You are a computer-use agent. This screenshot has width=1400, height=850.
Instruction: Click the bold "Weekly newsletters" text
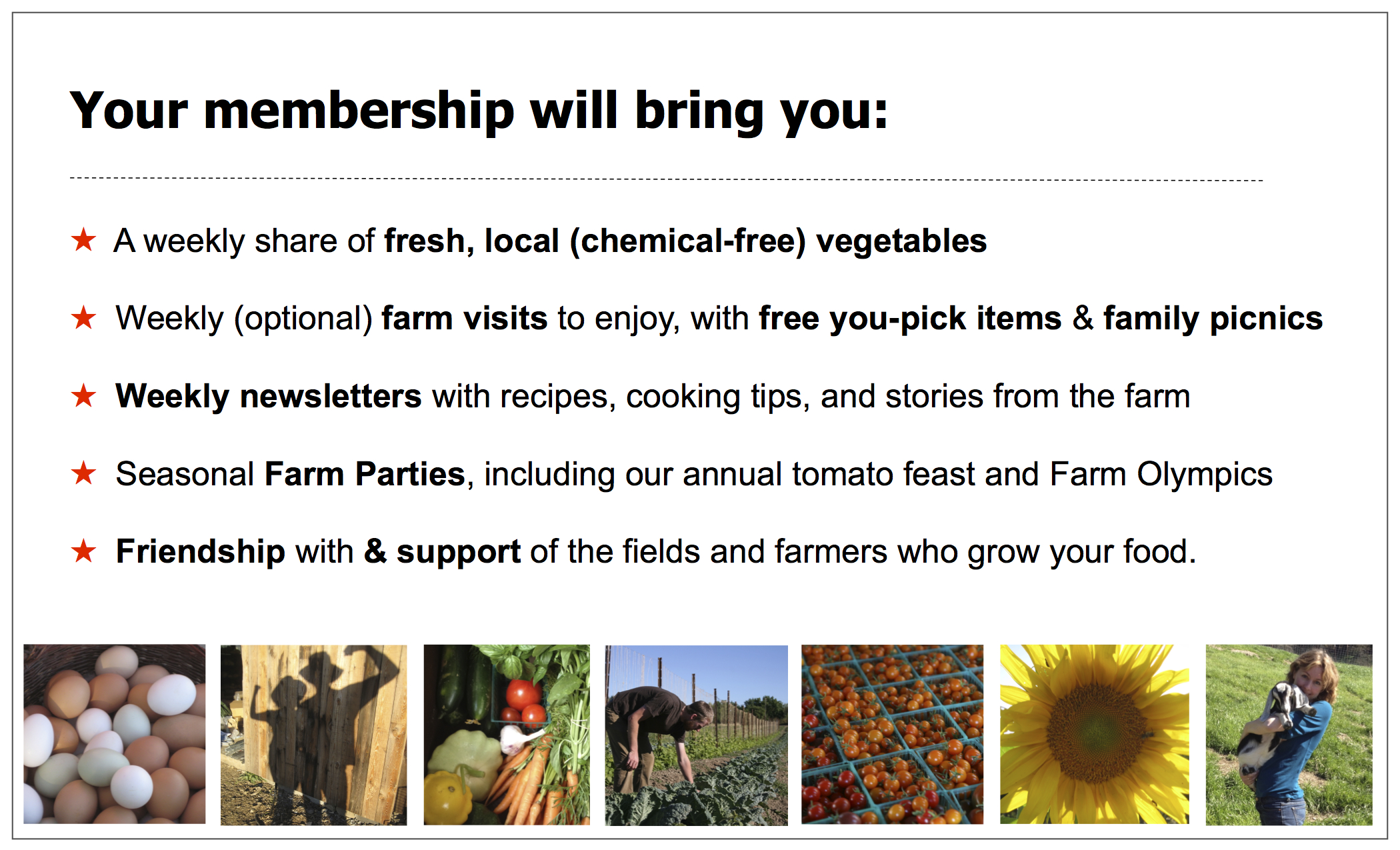tap(268, 396)
